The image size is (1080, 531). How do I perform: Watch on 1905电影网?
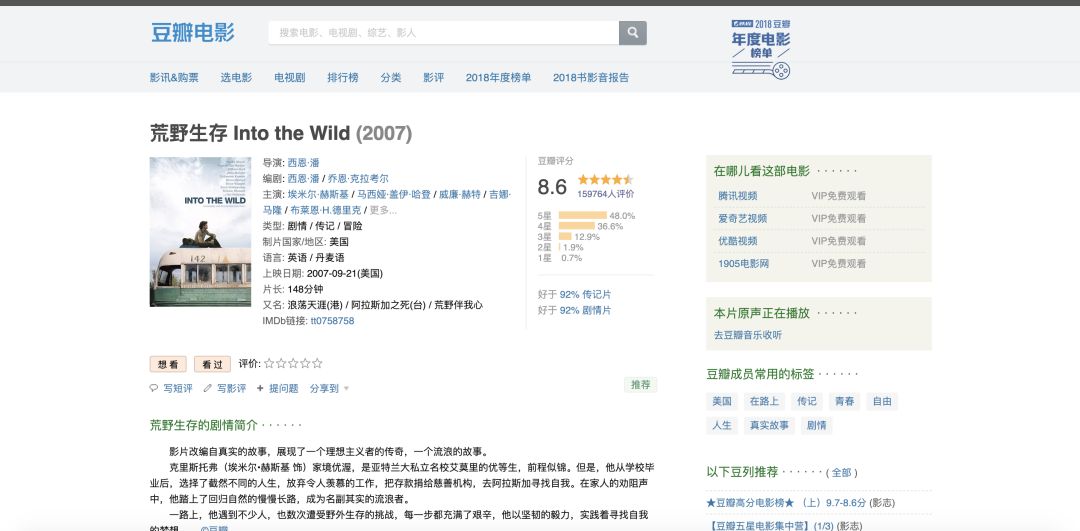(x=743, y=264)
